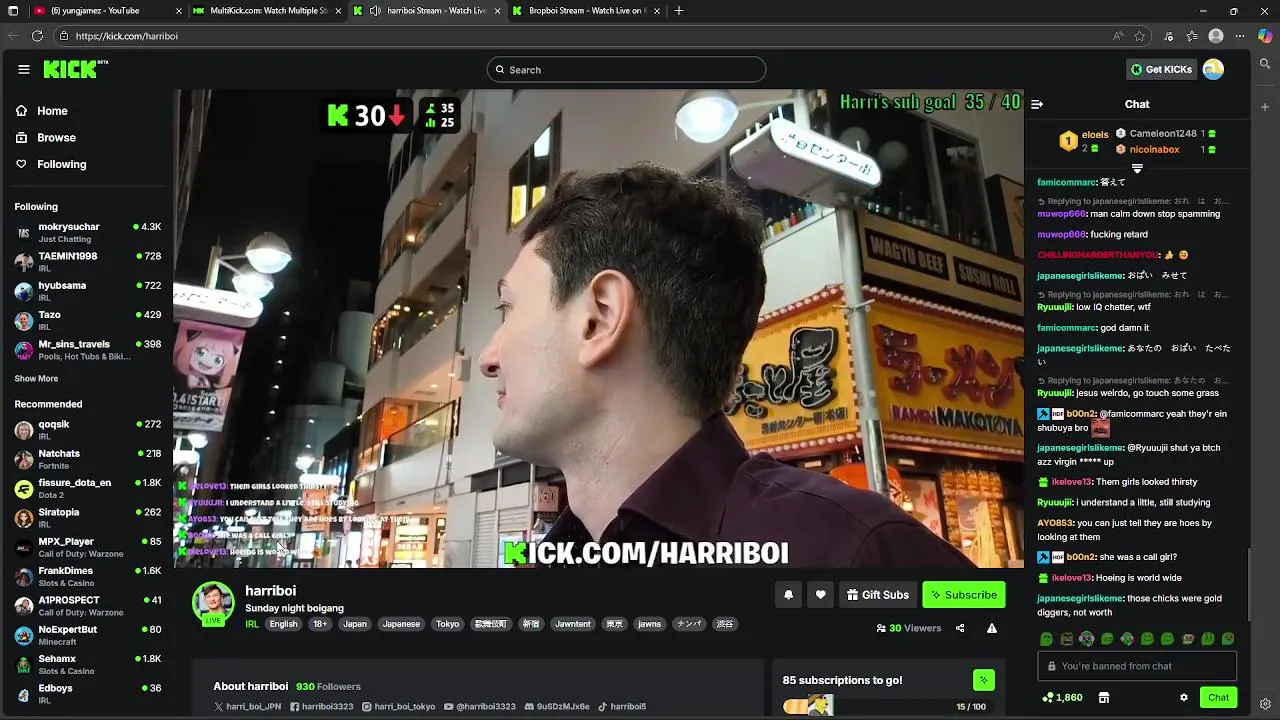Open the hamburger sidebar menu

[x=24, y=69]
